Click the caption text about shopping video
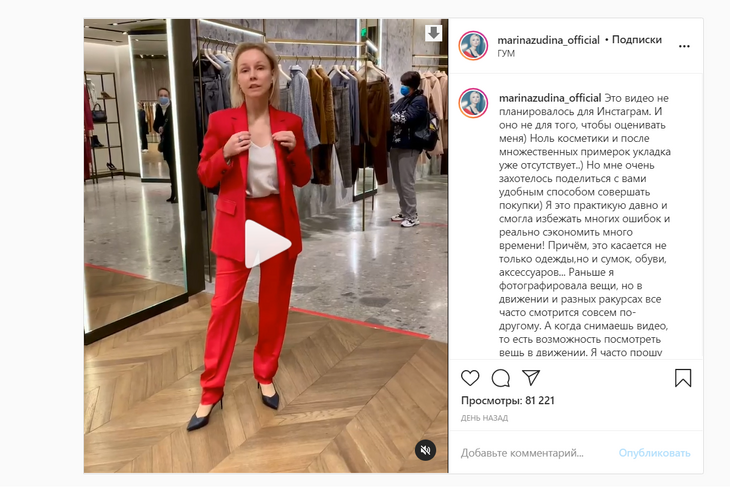The image size is (730, 487). pyautogui.click(x=584, y=225)
